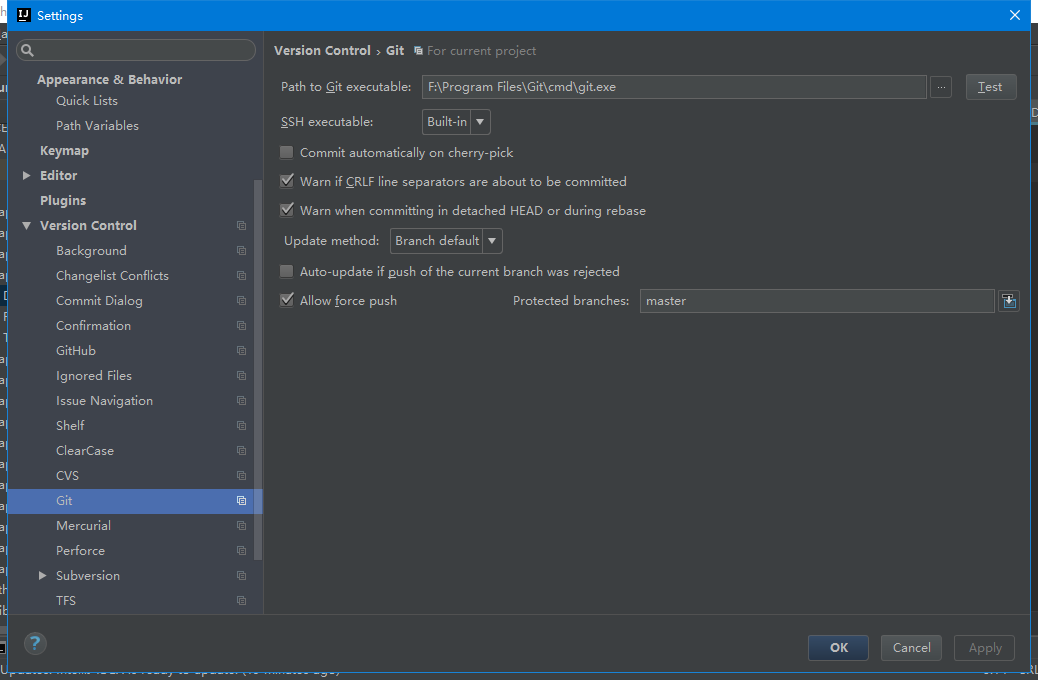Toggle Warn when committing in detached HEAD

287,210
